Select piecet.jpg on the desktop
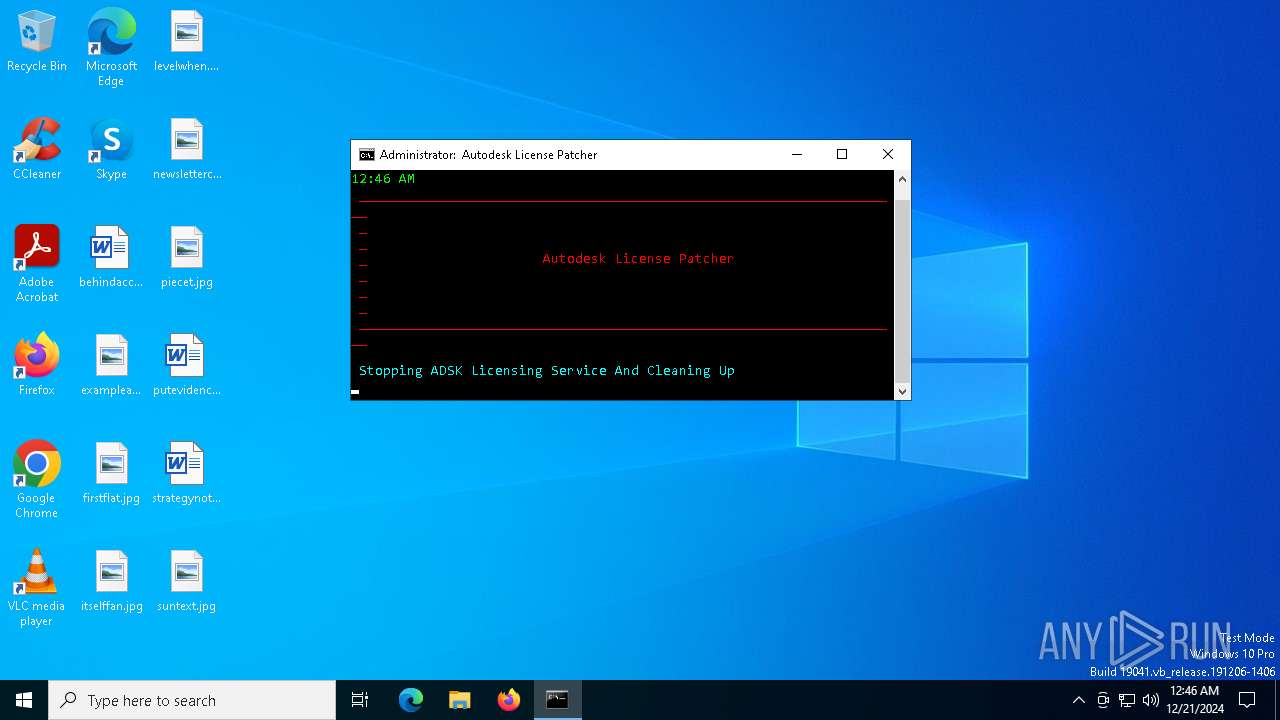This screenshot has height=720, width=1280. (187, 258)
